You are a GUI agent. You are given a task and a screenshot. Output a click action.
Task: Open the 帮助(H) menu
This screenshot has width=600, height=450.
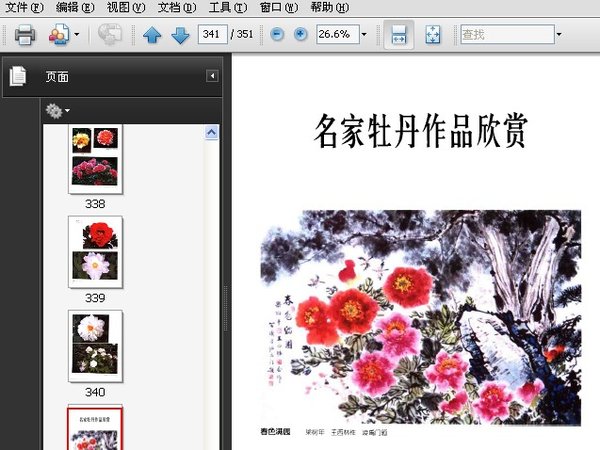pyautogui.click(x=329, y=7)
